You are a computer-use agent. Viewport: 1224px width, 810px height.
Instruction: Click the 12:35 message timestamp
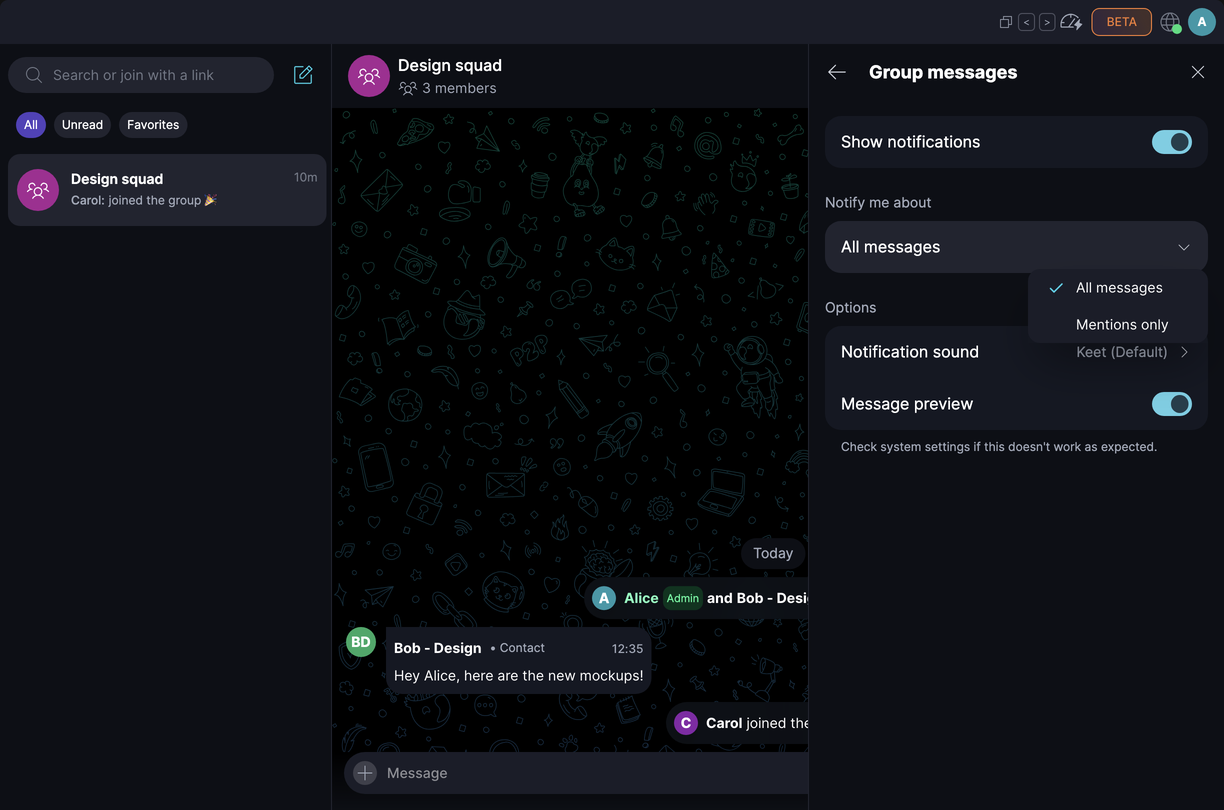tap(627, 648)
